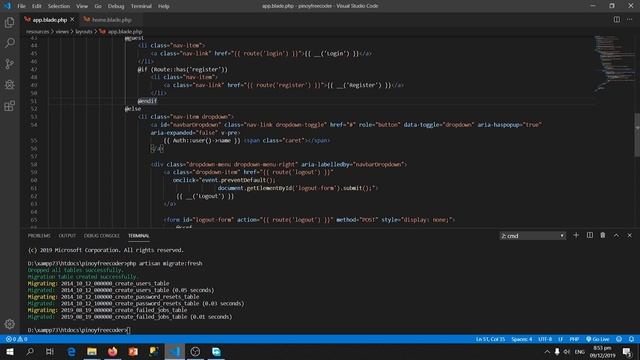Open the Windows Start menu
This screenshot has height=360, width=640.
tap(9, 351)
